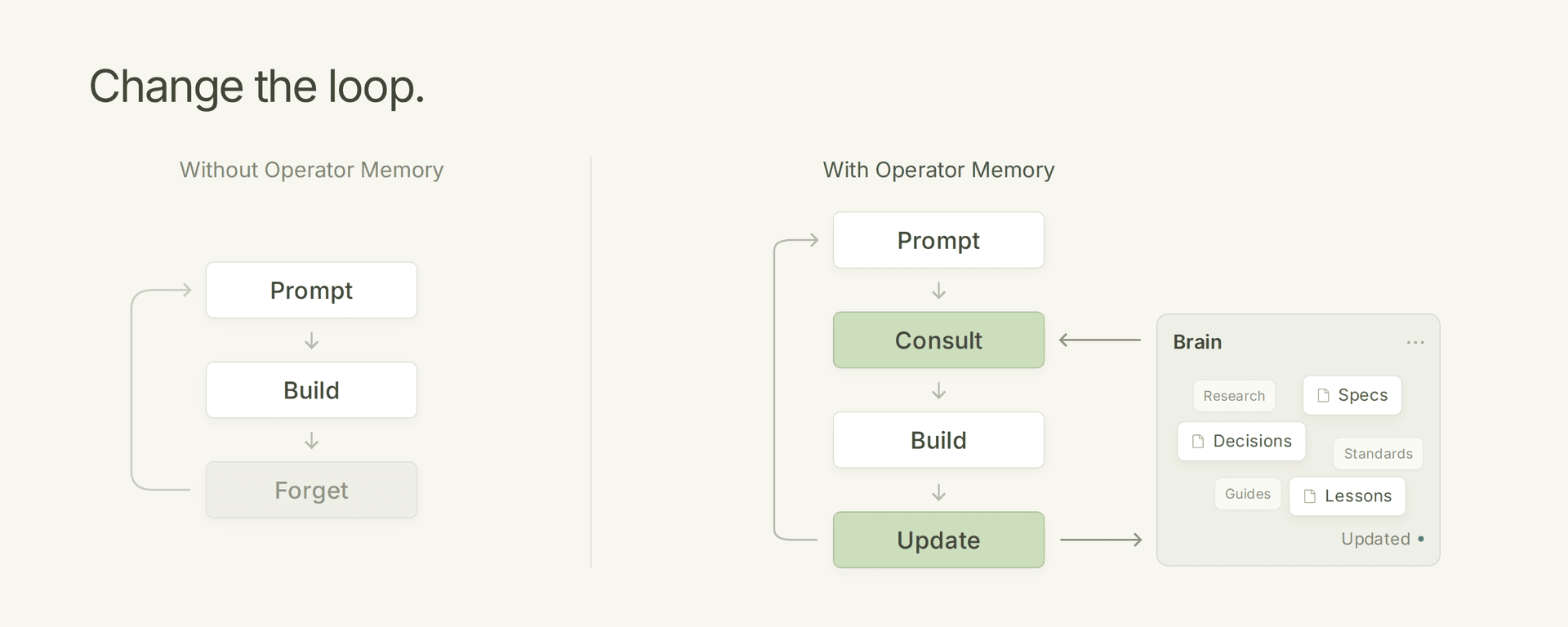Click Build box under Without Operator Memory
Image resolution: width=1568 pixels, height=627 pixels.
pos(311,390)
